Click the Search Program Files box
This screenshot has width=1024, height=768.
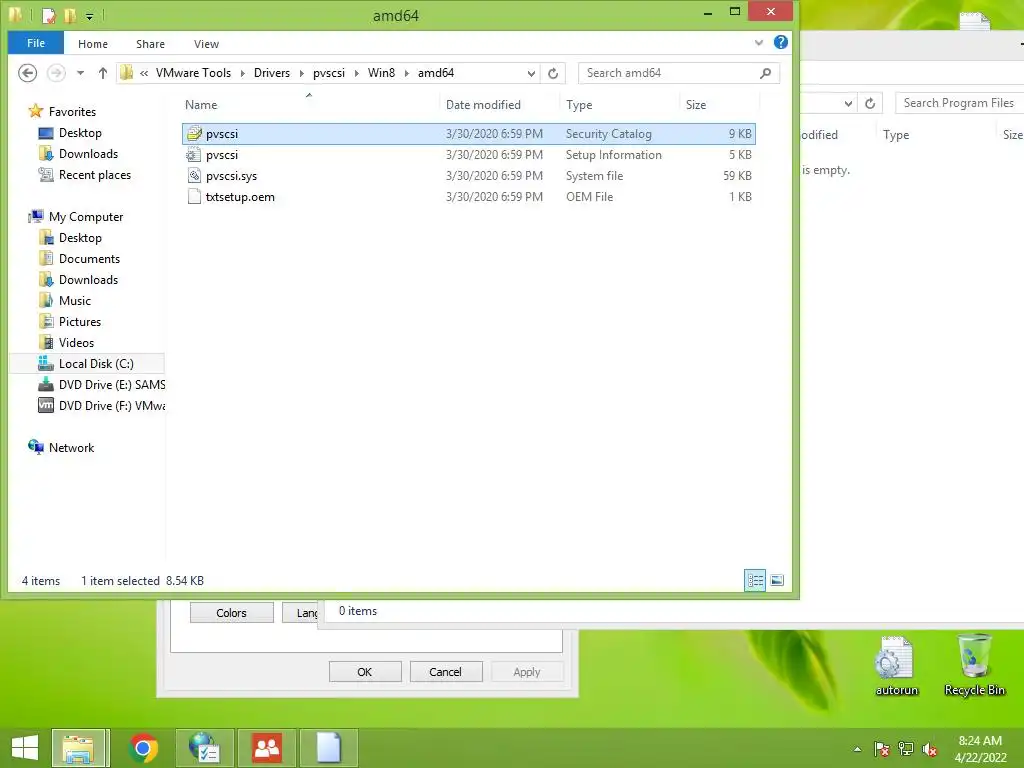(959, 103)
